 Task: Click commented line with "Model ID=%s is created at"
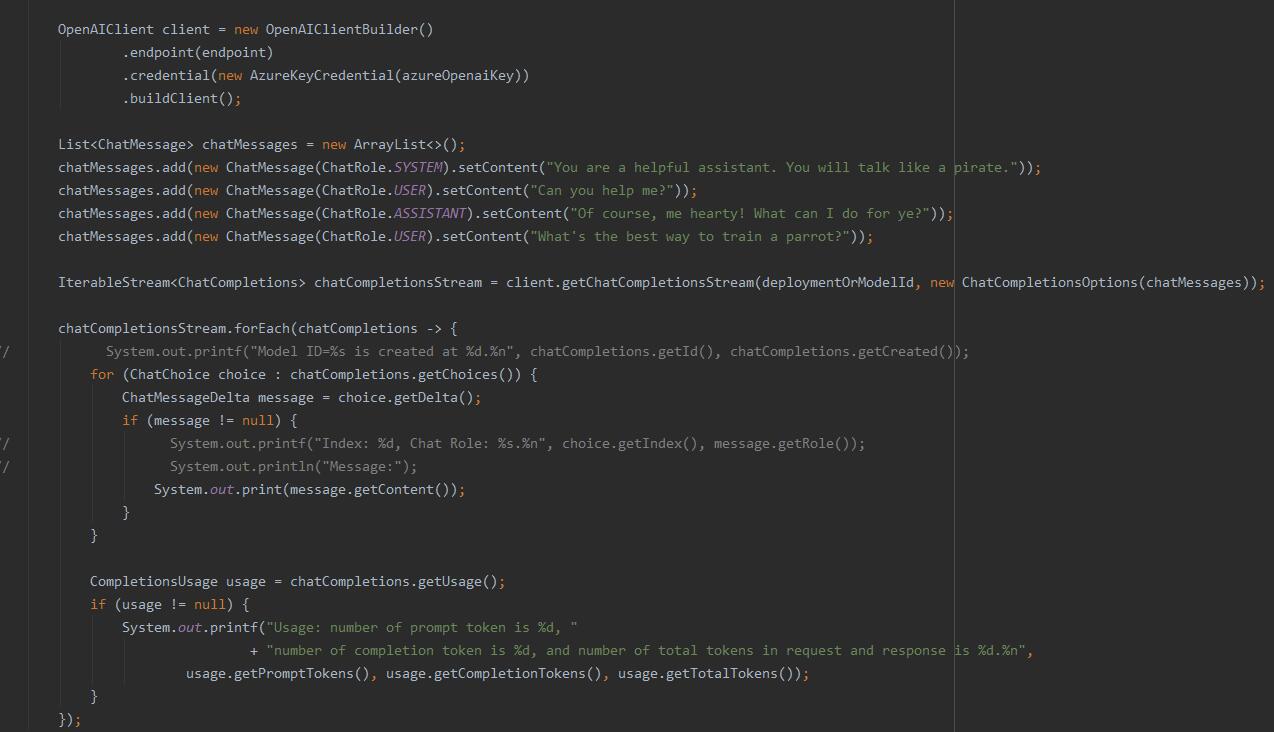[x=537, y=351]
